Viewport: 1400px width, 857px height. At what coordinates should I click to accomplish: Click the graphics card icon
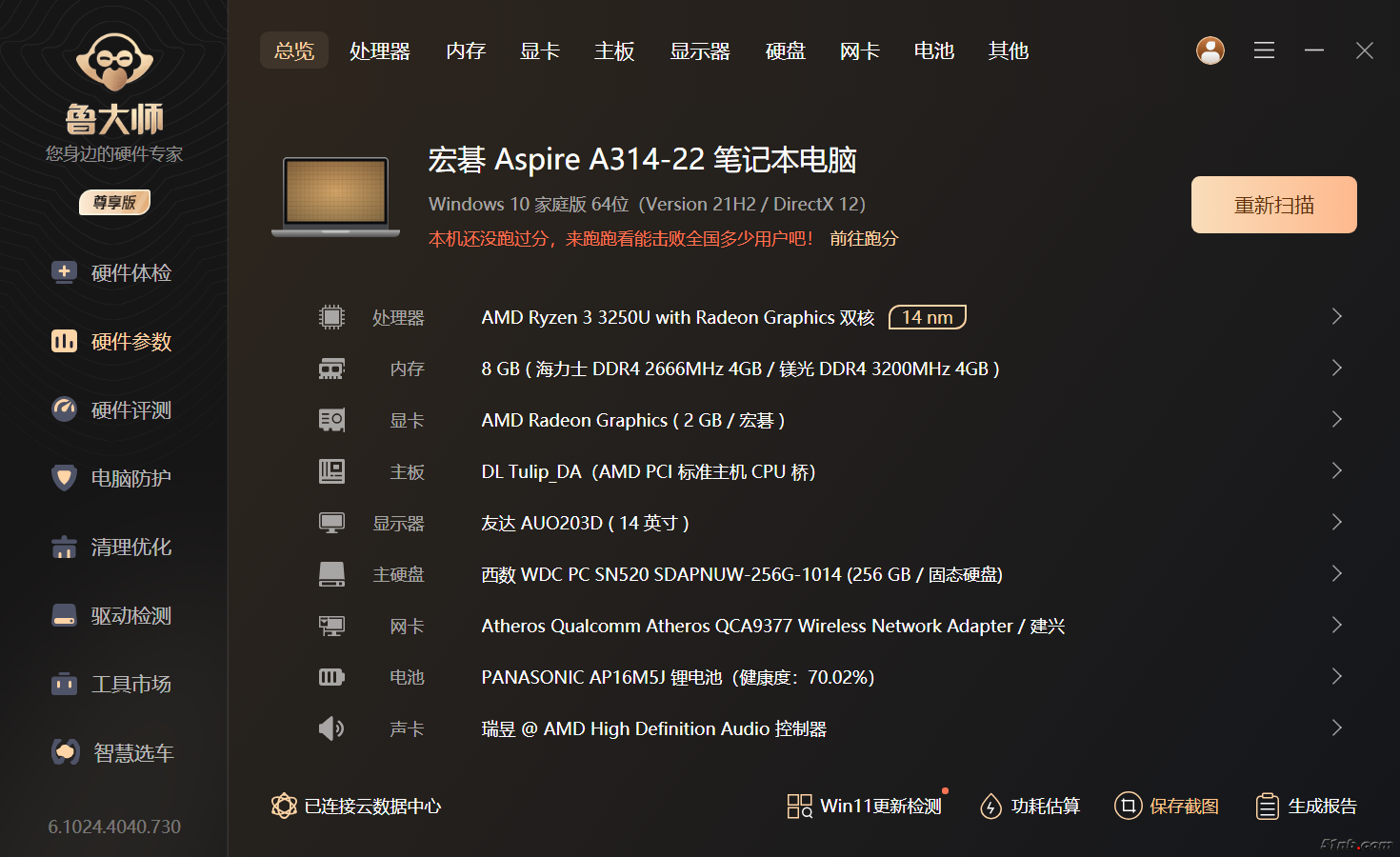coord(331,420)
